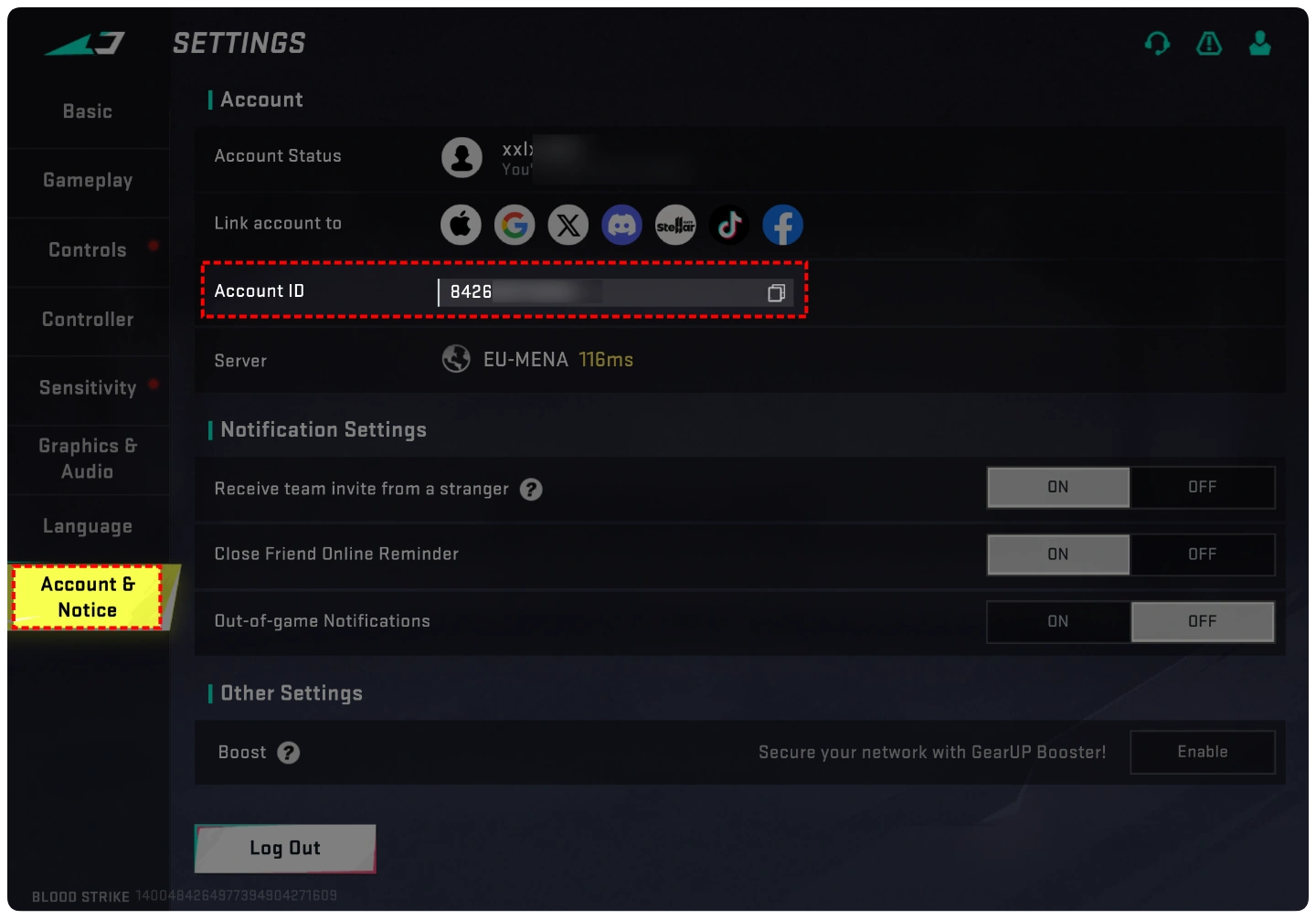The width and height of the screenshot is (1316, 919).
Task: Turn ON Out-of-game Notifications
Action: (x=1057, y=622)
